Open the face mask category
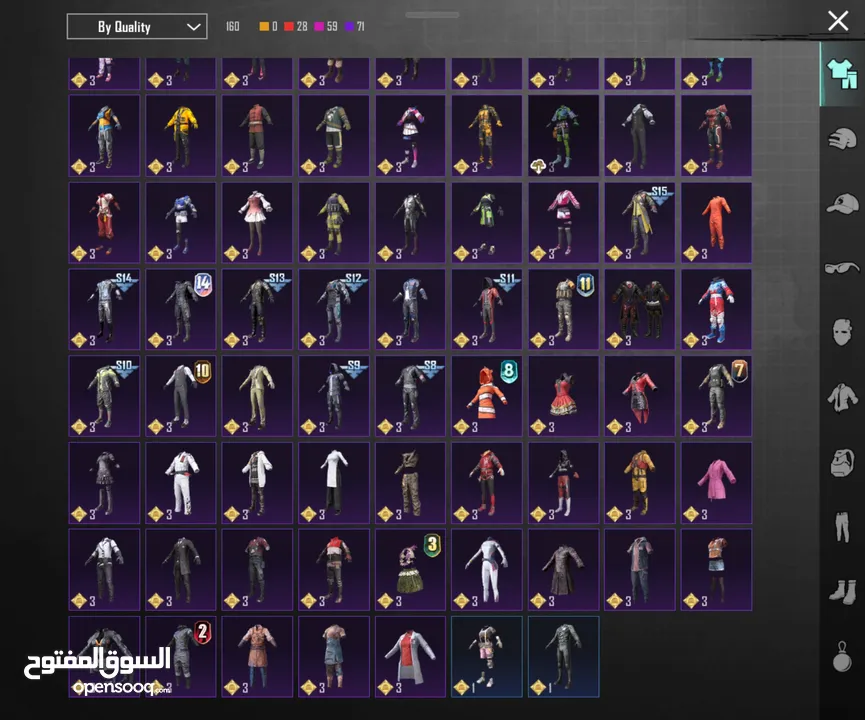Viewport: 865px width, 720px height. tap(842, 332)
